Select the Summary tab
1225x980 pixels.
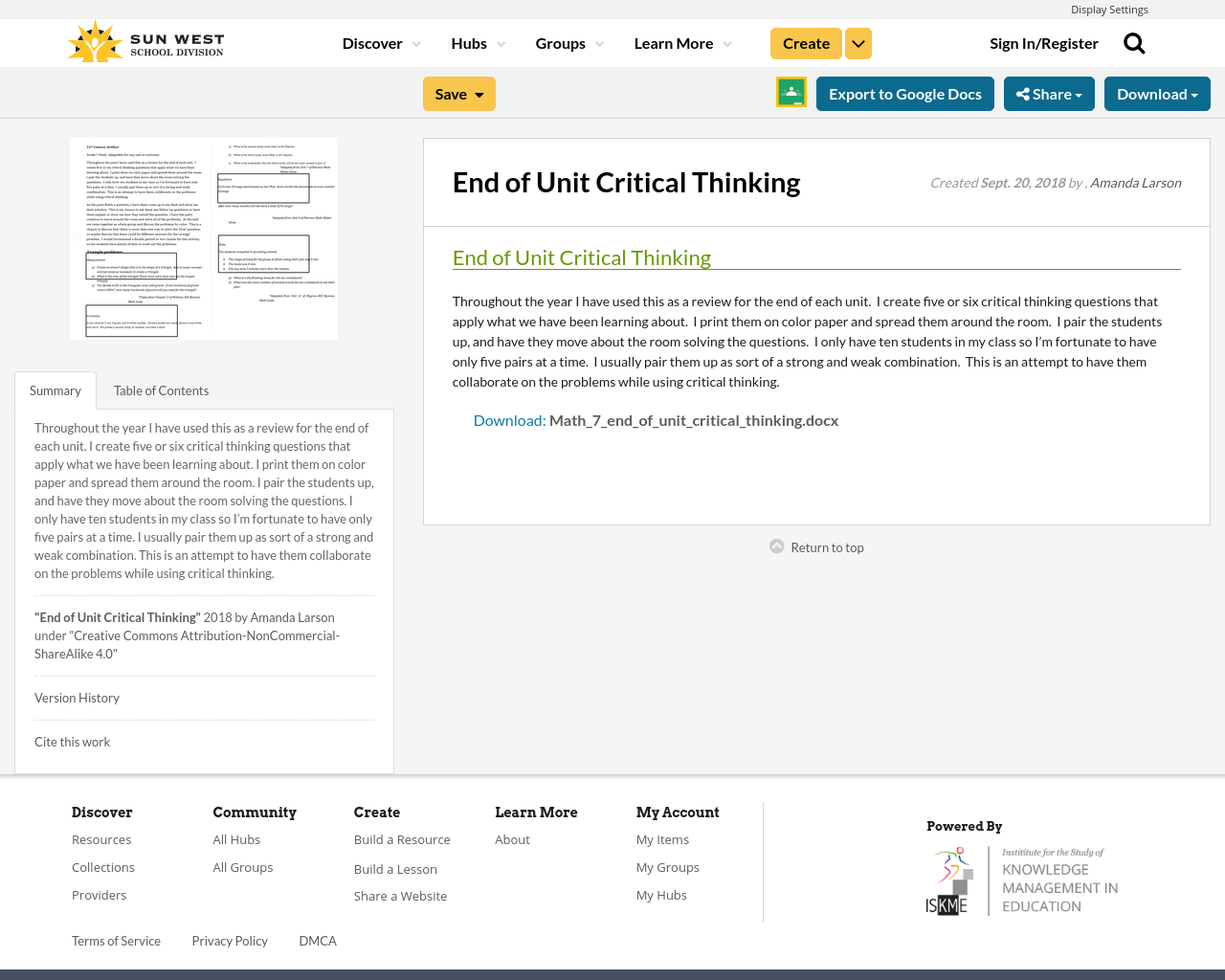point(55,390)
